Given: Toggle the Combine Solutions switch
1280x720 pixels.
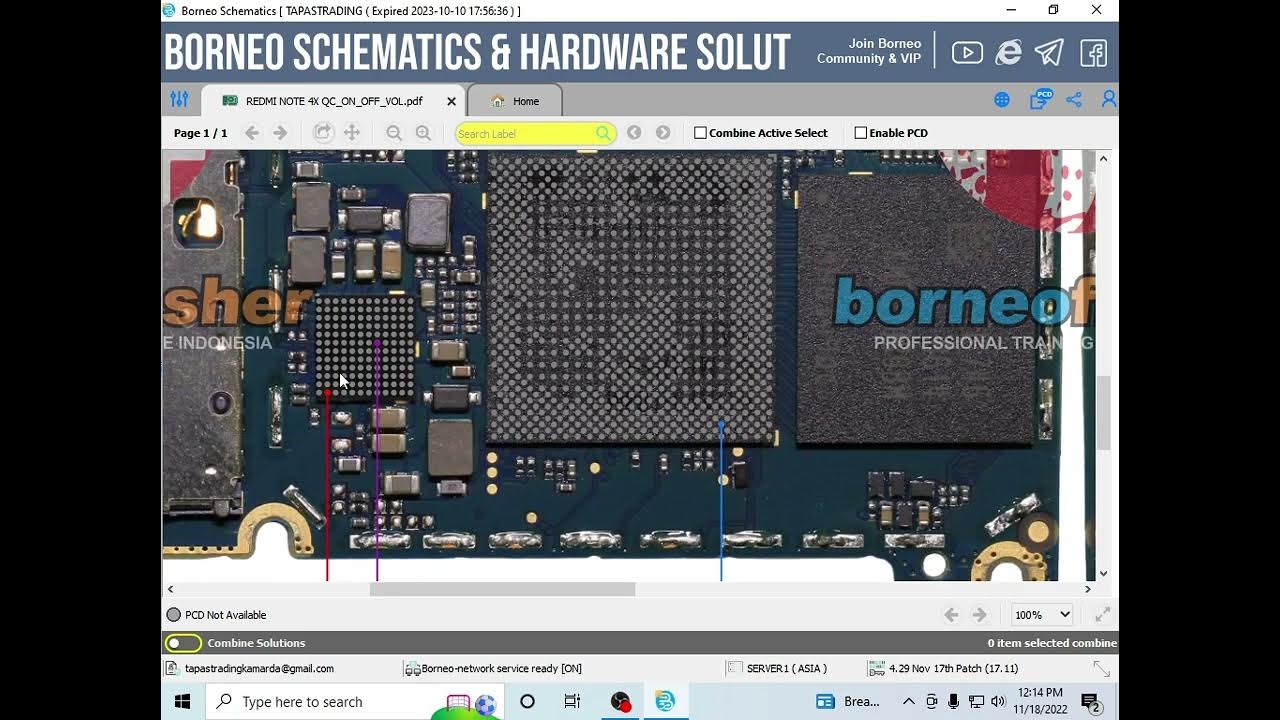Looking at the screenshot, I should [183, 643].
